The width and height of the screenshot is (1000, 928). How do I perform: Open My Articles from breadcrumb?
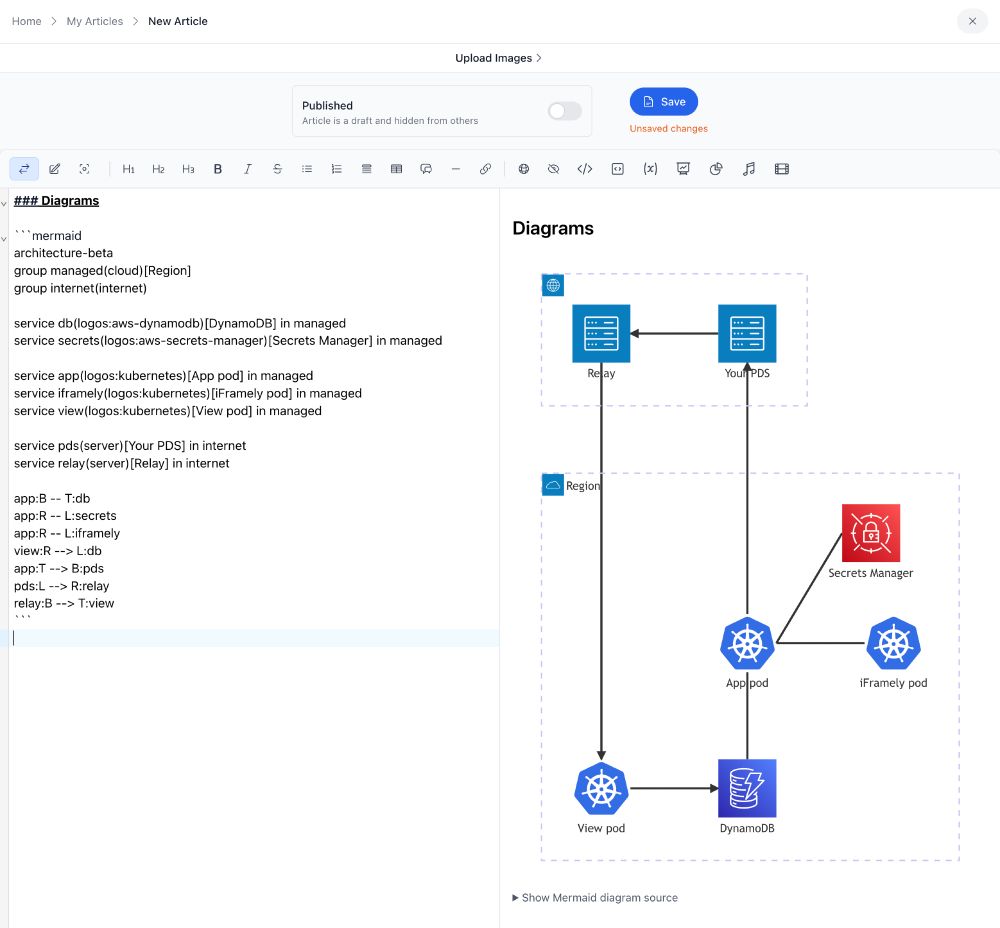(94, 21)
